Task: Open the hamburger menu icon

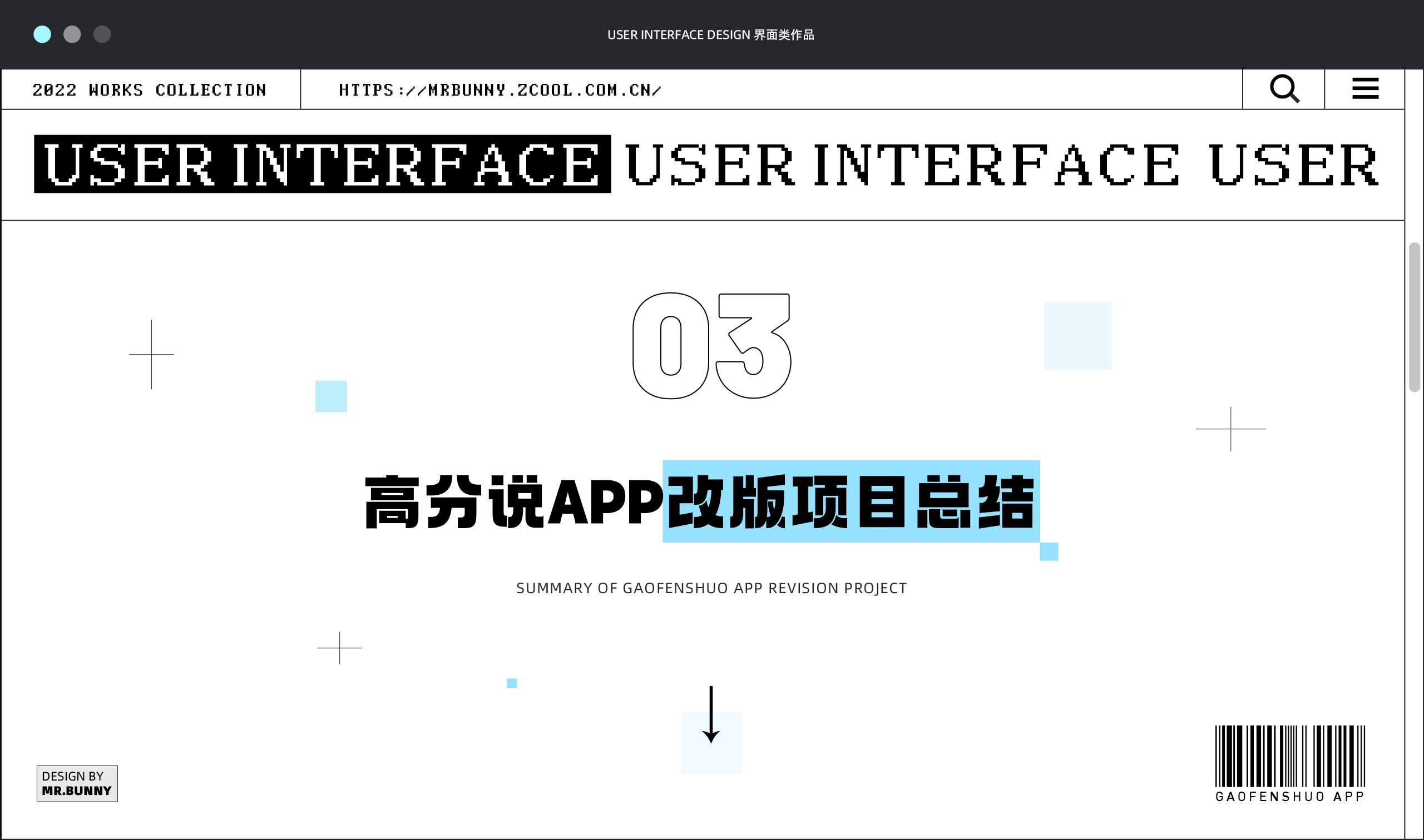Action: 1365,88
